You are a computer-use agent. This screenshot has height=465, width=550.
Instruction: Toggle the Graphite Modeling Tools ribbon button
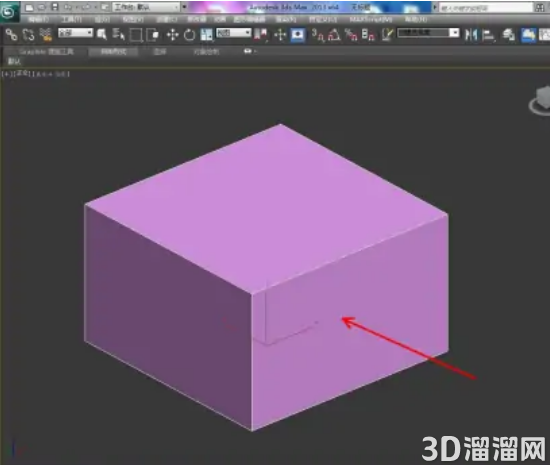coord(529,35)
